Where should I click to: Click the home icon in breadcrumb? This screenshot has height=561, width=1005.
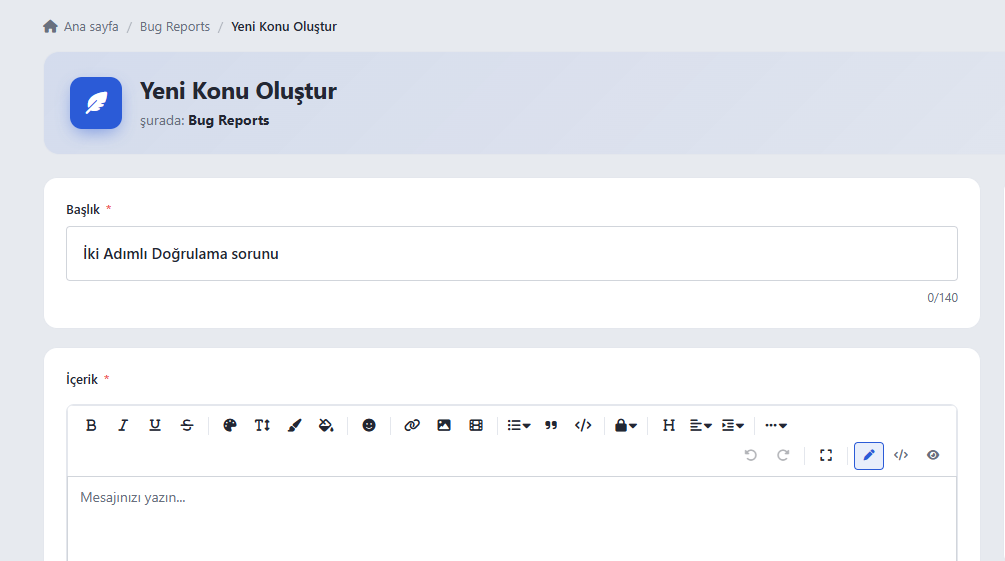tap(50, 26)
